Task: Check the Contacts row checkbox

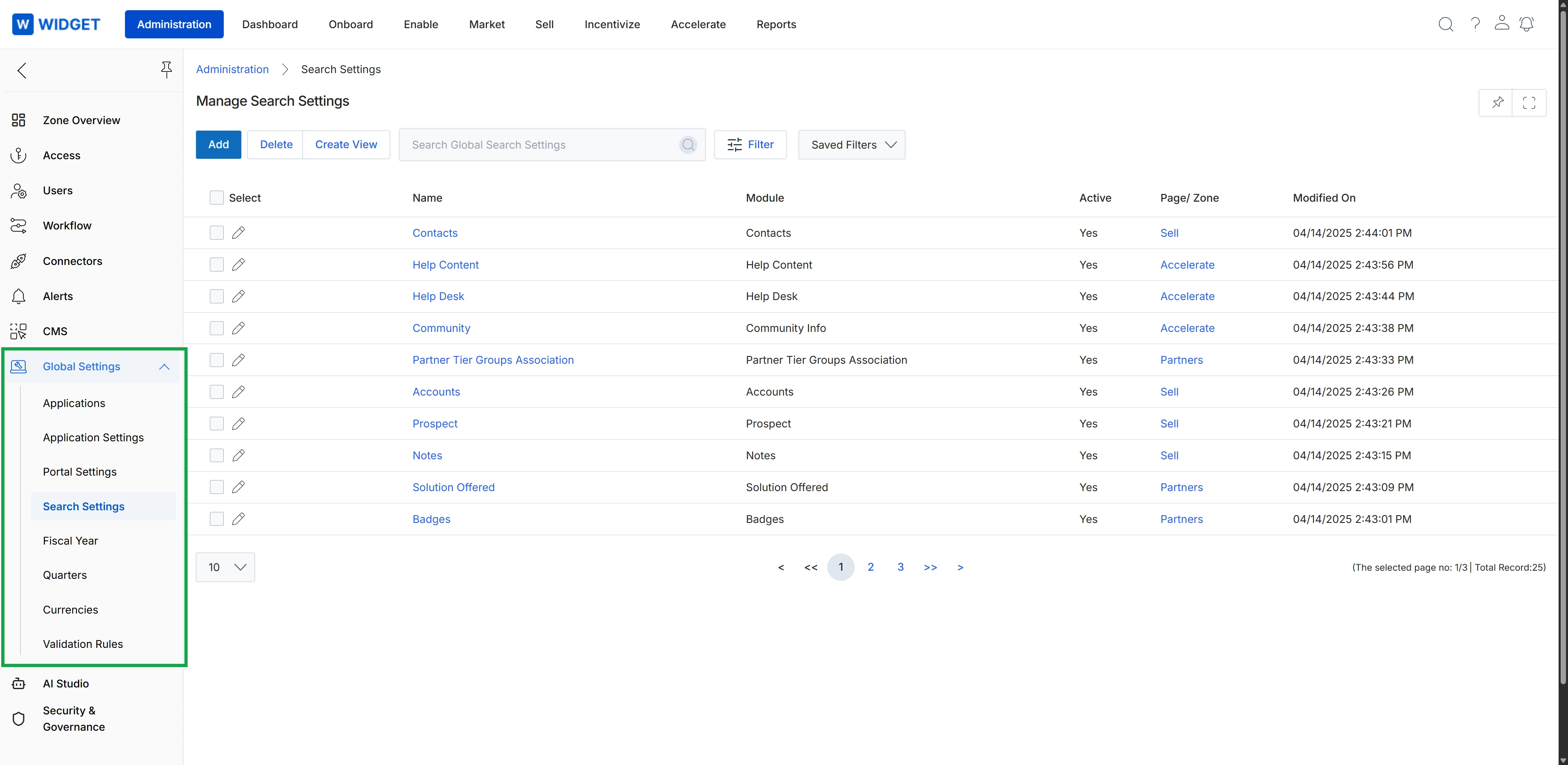Action: click(217, 233)
